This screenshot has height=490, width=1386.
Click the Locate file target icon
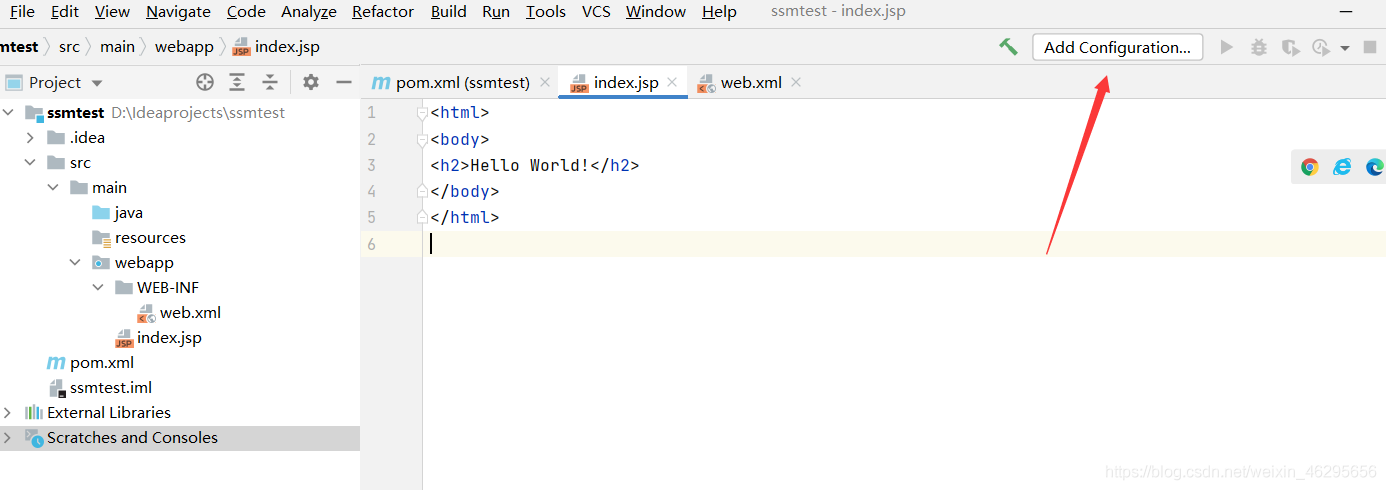coord(205,82)
